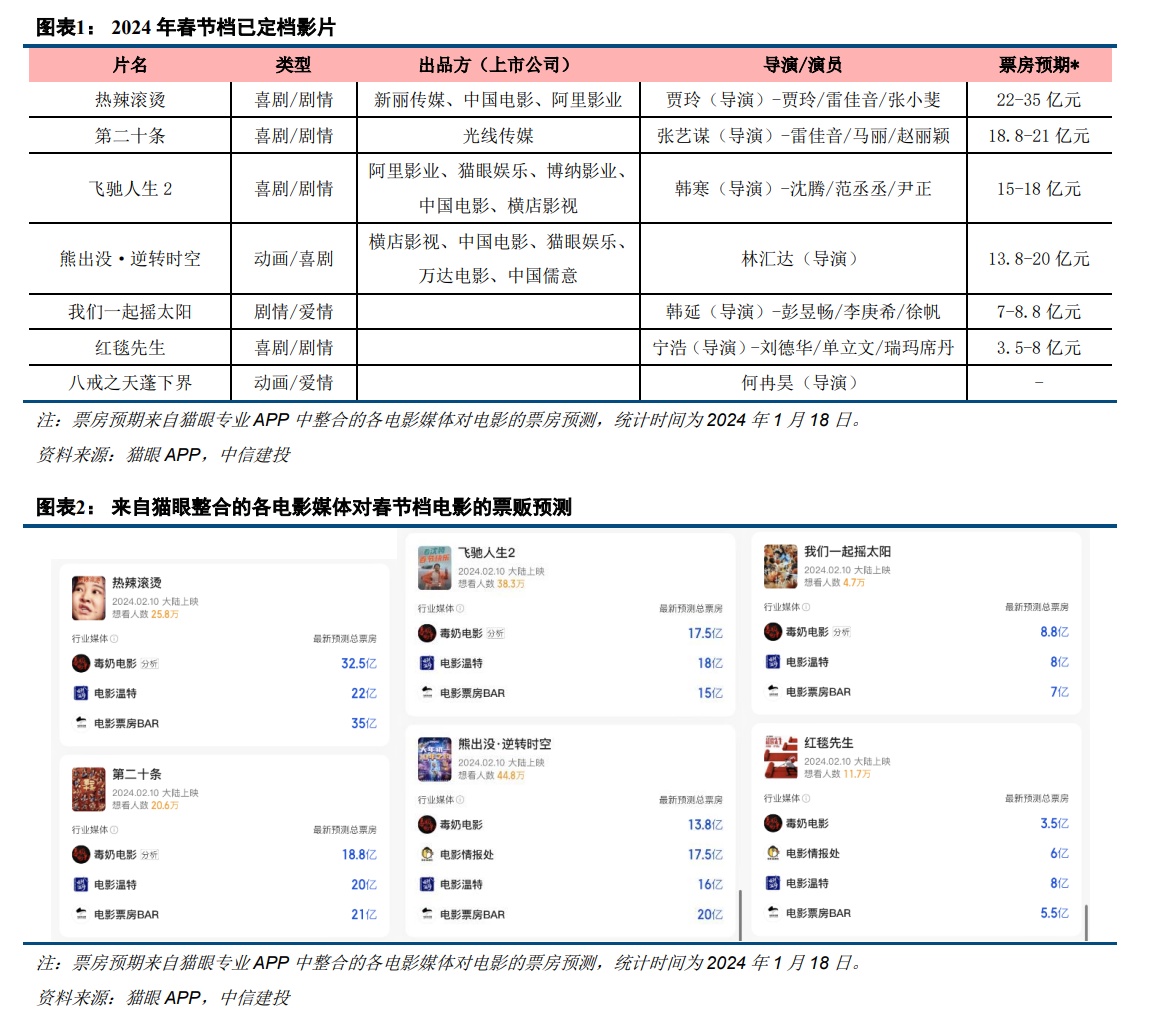Click the 5.5亿 forecast in 红毯先生 card
Screen dimensions: 1153x1021
pos(1054,913)
